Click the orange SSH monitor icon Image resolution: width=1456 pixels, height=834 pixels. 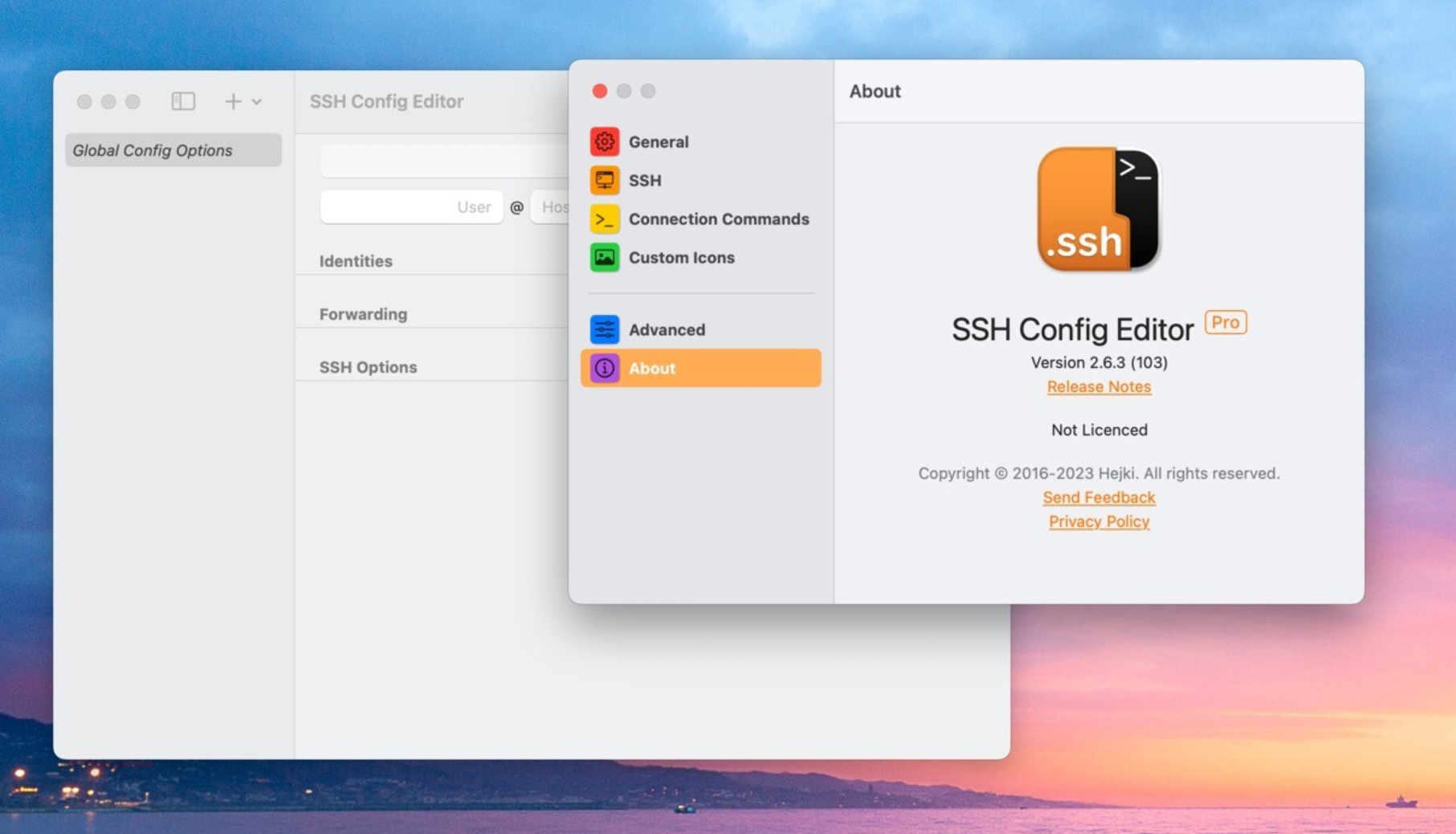click(x=605, y=180)
